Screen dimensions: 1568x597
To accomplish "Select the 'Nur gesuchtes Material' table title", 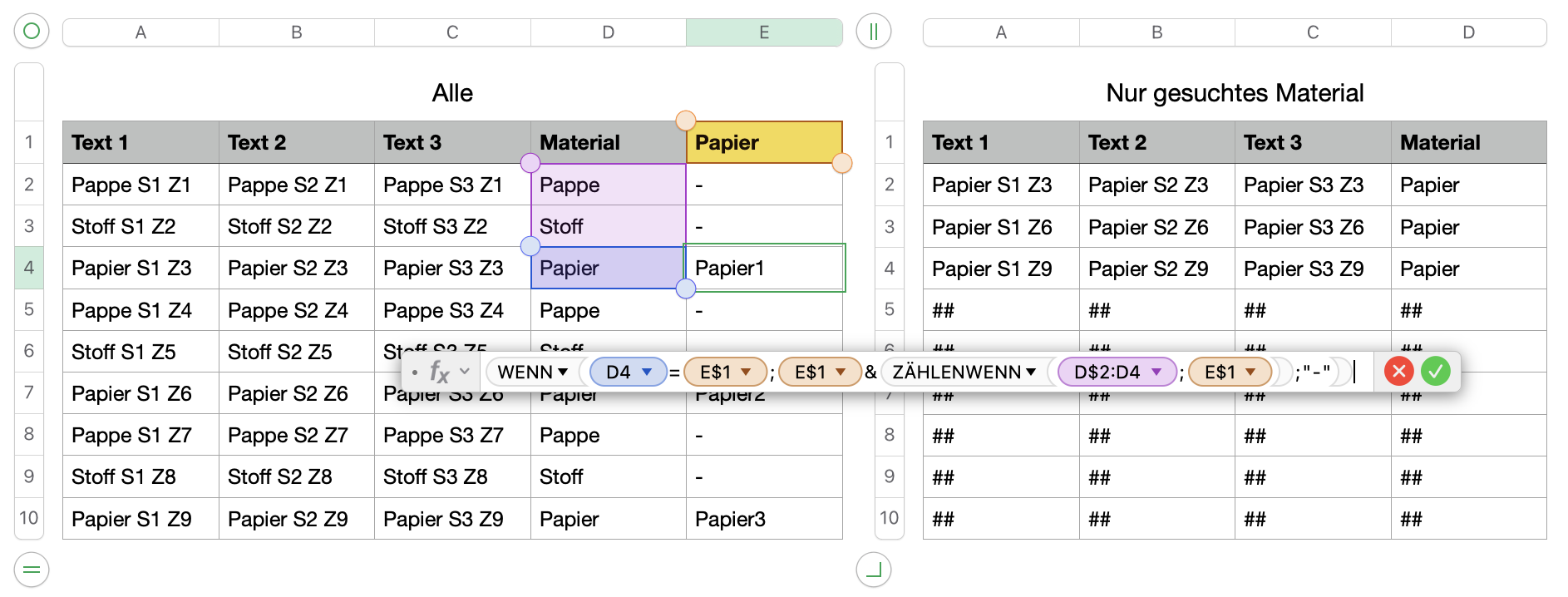I will pyautogui.click(x=1234, y=93).
